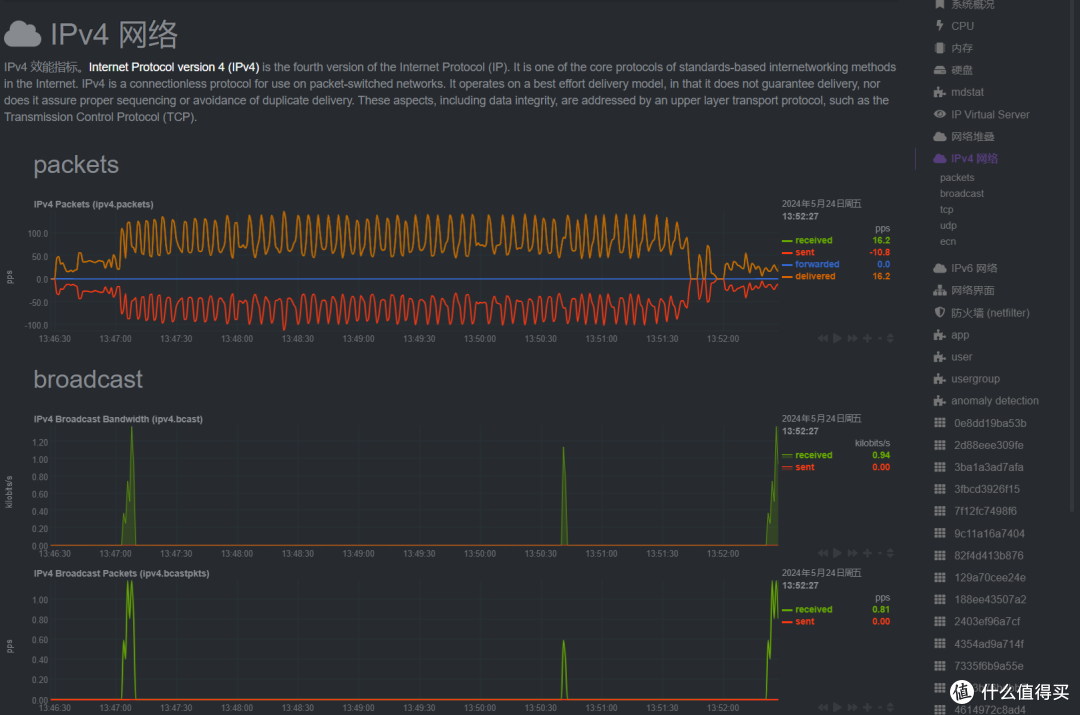Click the eye icon beside IP Virtual Server

click(939, 114)
